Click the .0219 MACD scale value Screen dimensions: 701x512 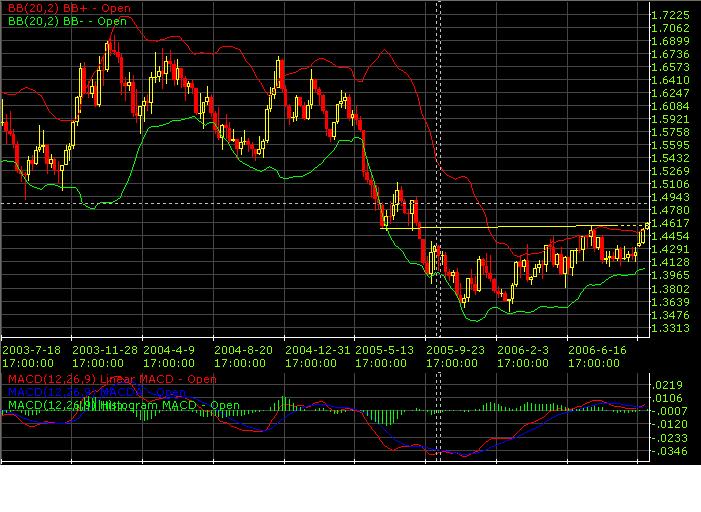(667, 385)
